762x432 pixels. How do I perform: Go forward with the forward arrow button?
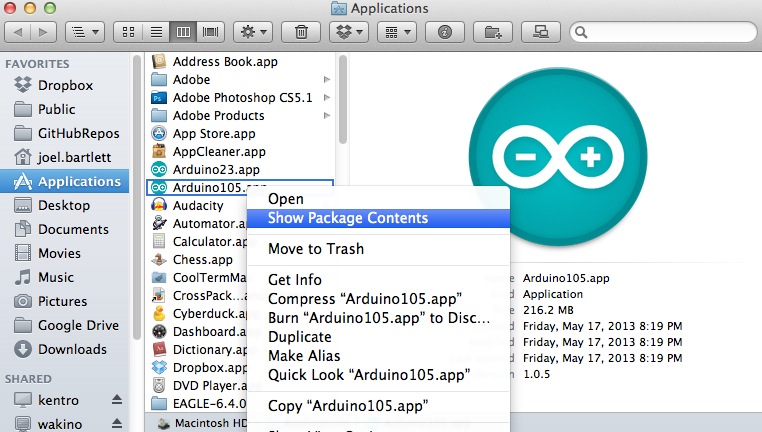coord(43,33)
